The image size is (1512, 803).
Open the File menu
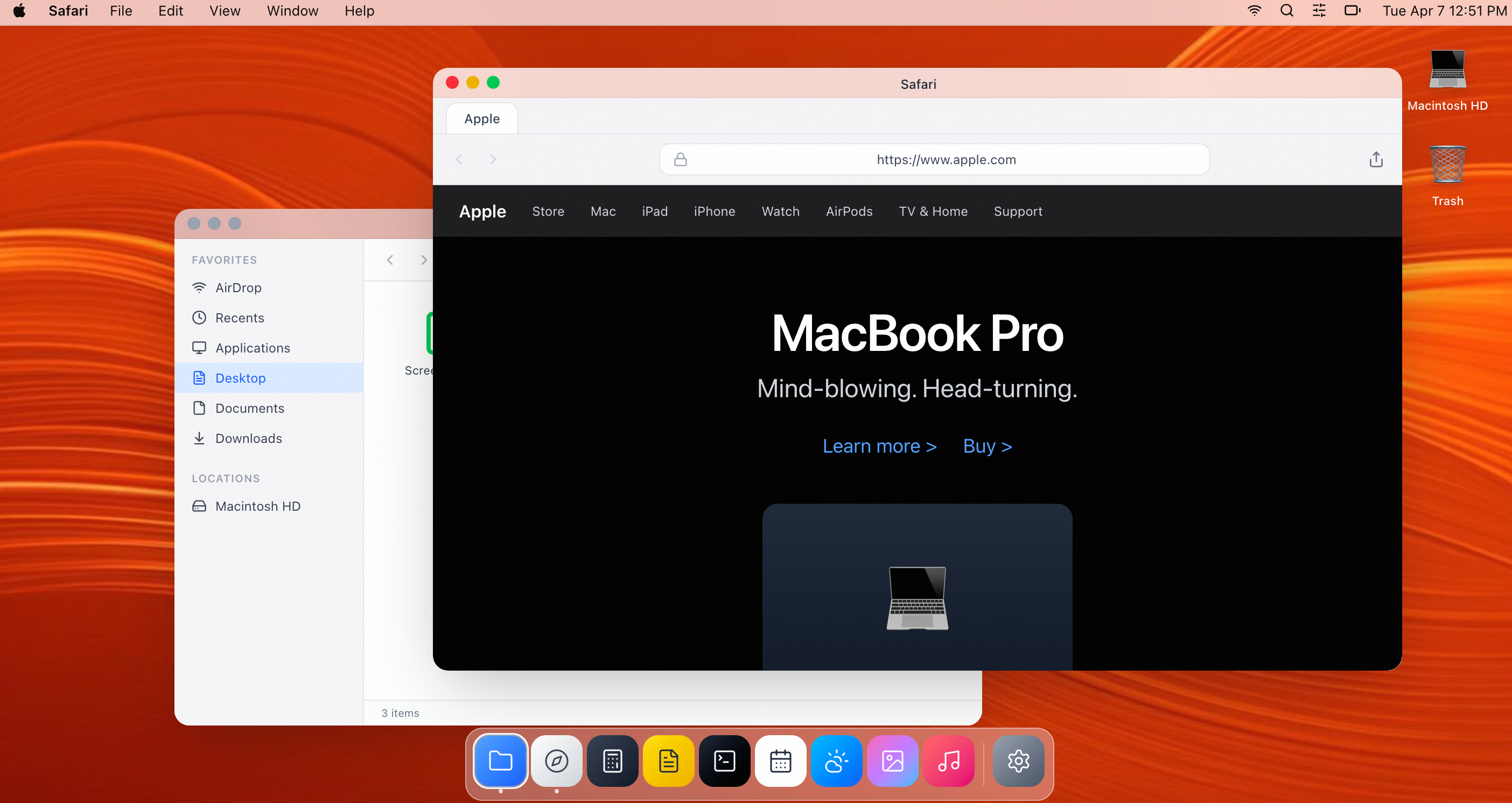121,11
